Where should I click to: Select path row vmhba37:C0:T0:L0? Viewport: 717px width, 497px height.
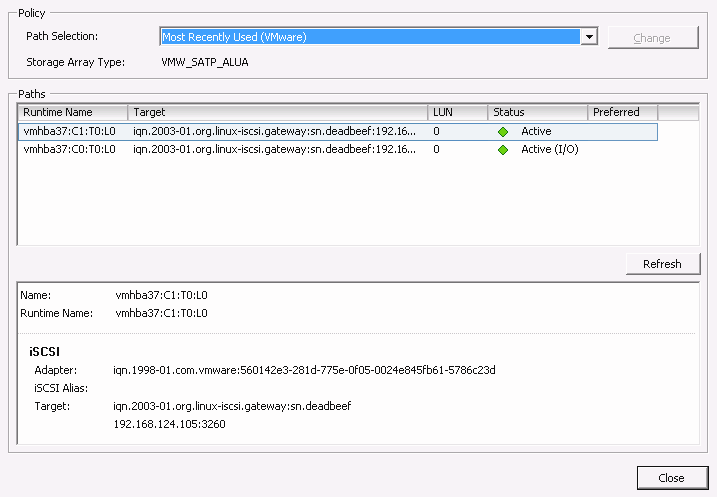coord(69,149)
